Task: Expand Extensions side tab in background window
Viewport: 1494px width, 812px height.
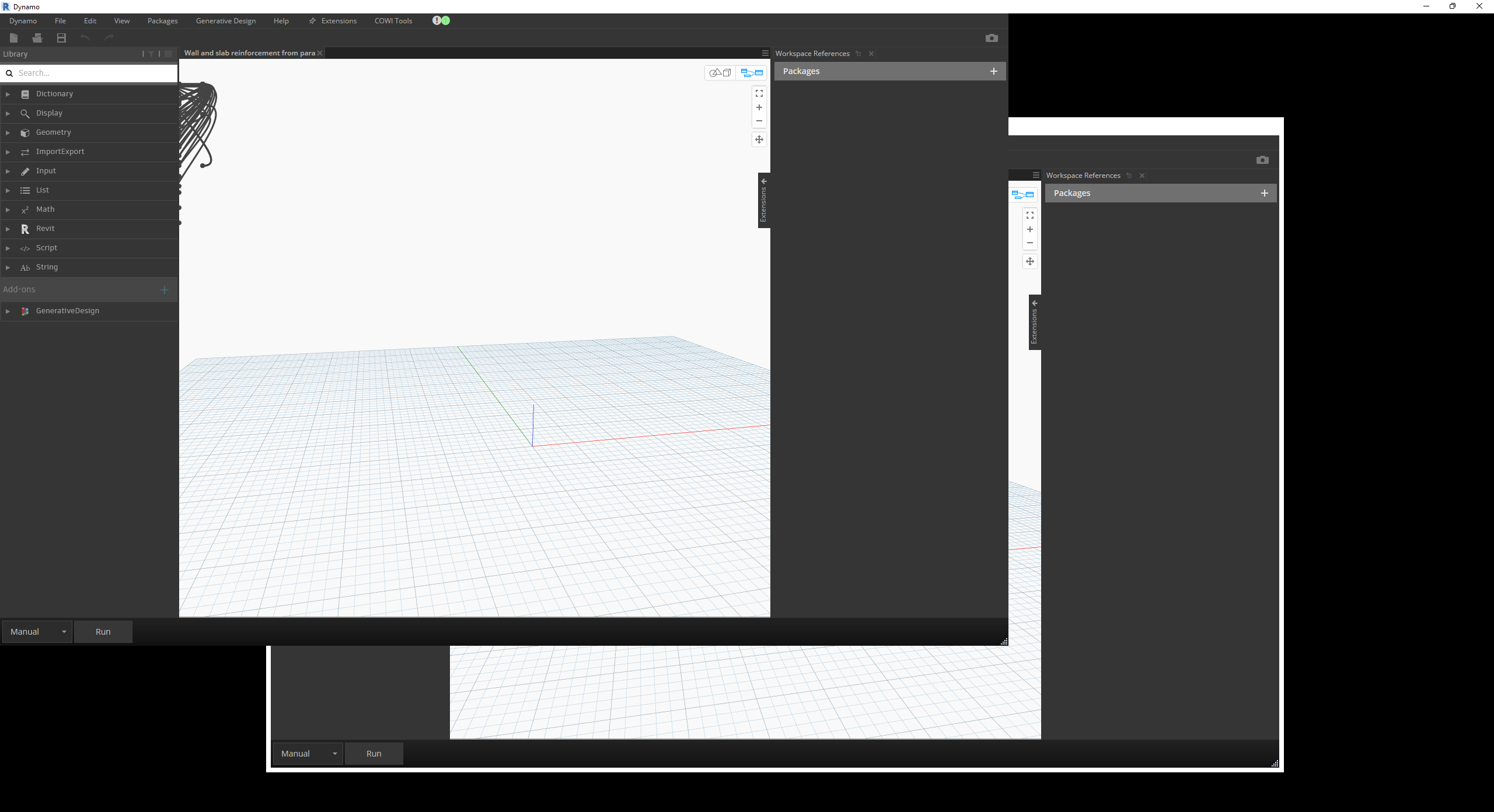Action: 1035,322
